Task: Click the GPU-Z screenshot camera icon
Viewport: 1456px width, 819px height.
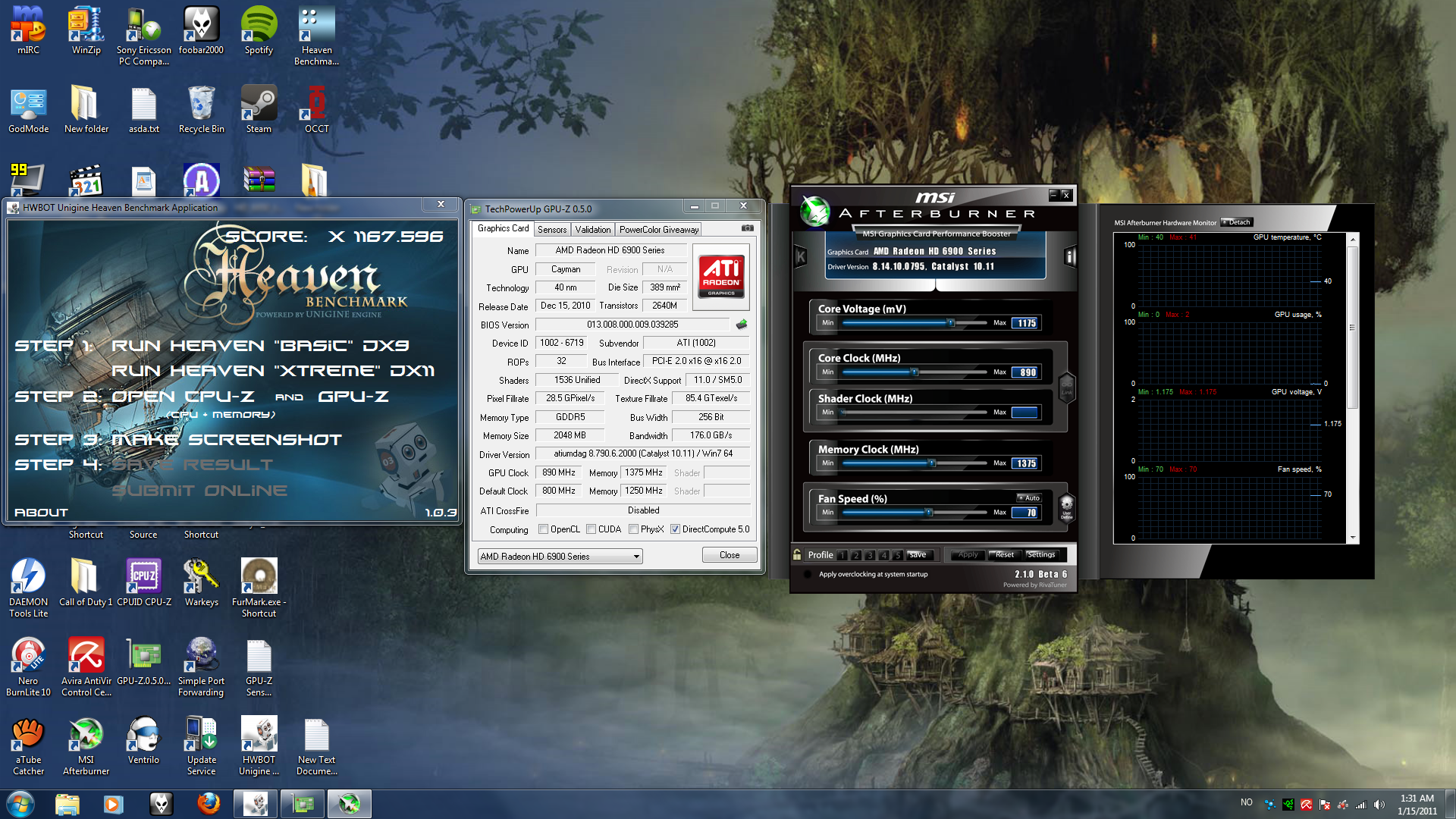Action: 747,228
